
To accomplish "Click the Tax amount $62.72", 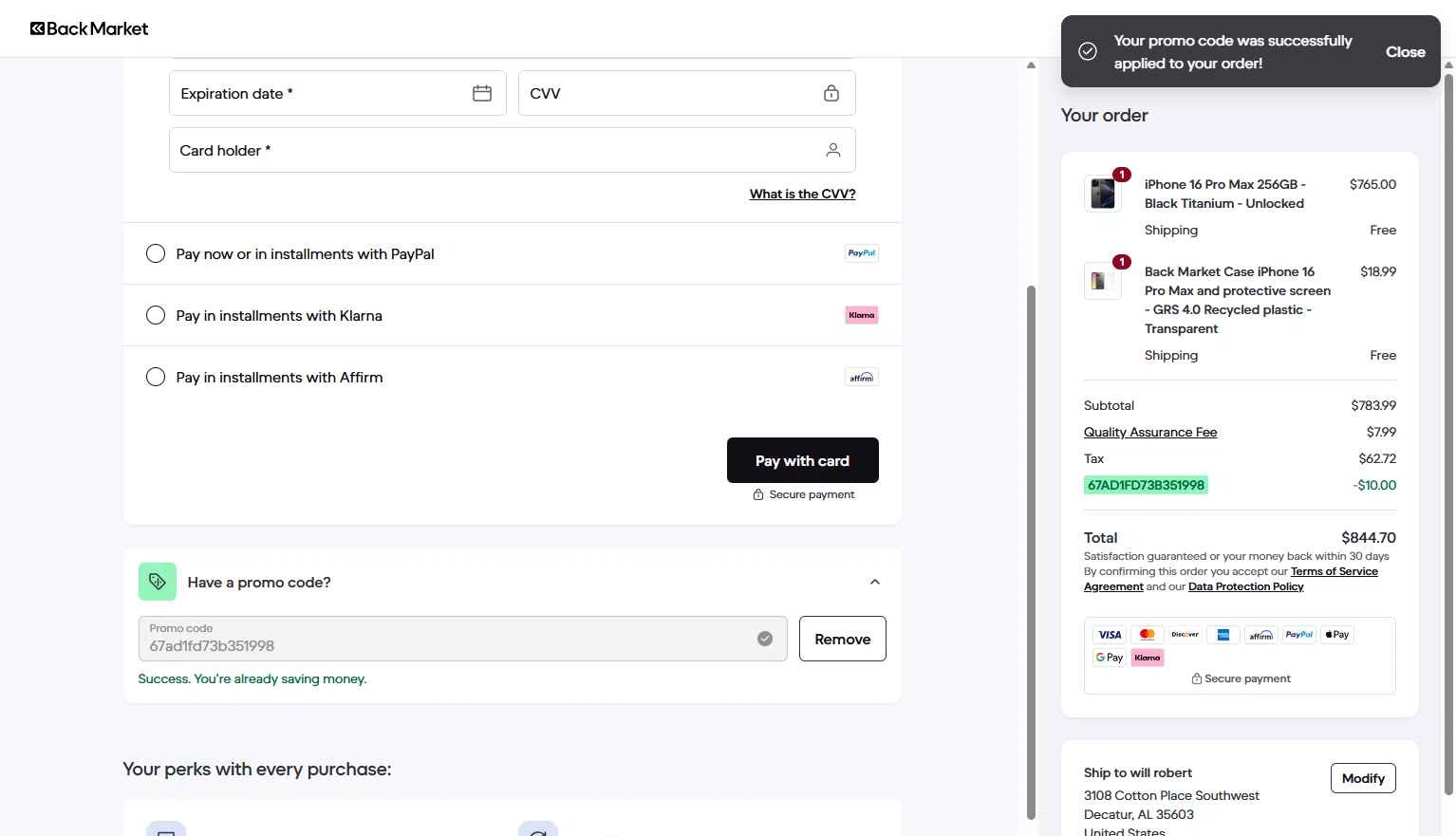I will point(1377,458).
